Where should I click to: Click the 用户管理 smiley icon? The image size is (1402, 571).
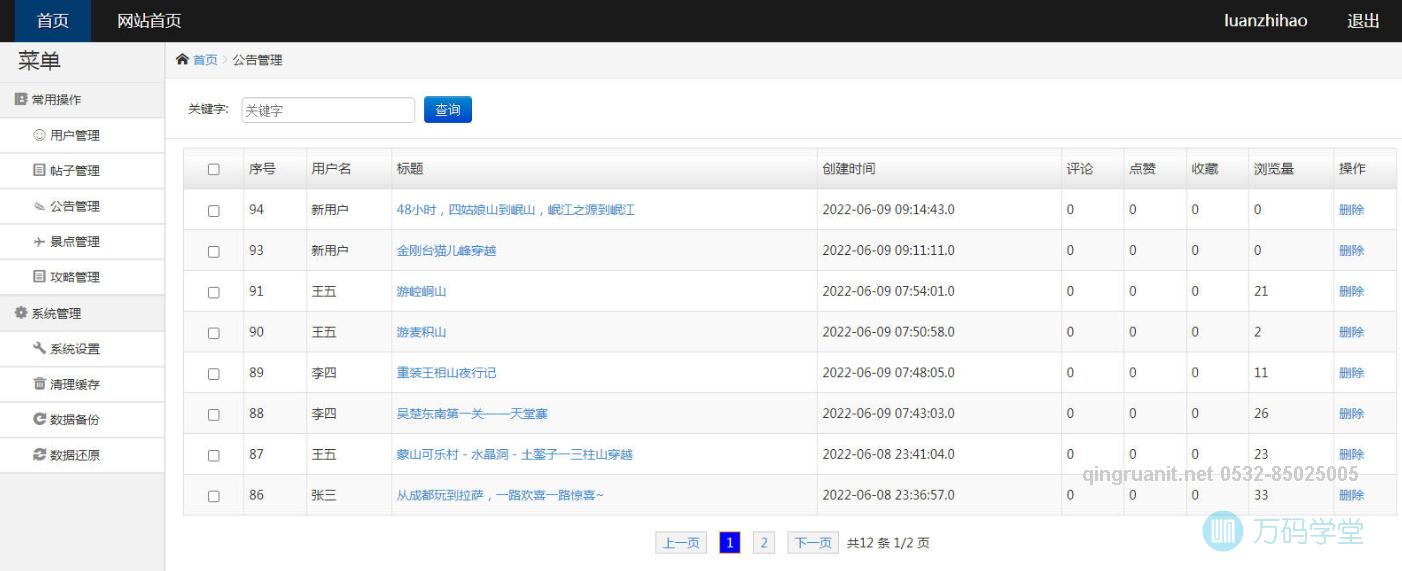click(39, 135)
